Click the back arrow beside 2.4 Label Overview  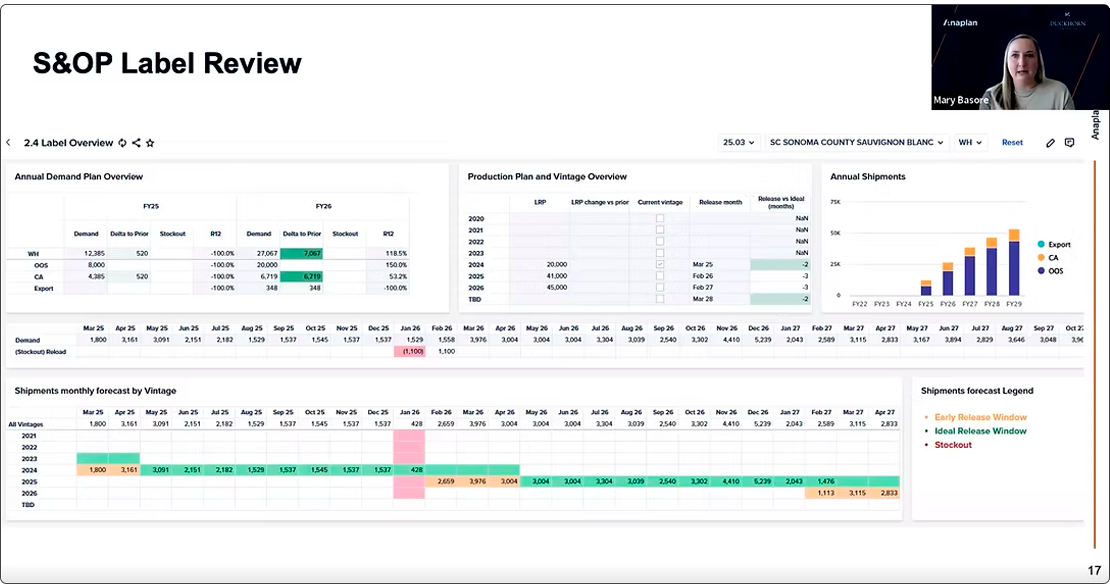[x=9, y=143]
